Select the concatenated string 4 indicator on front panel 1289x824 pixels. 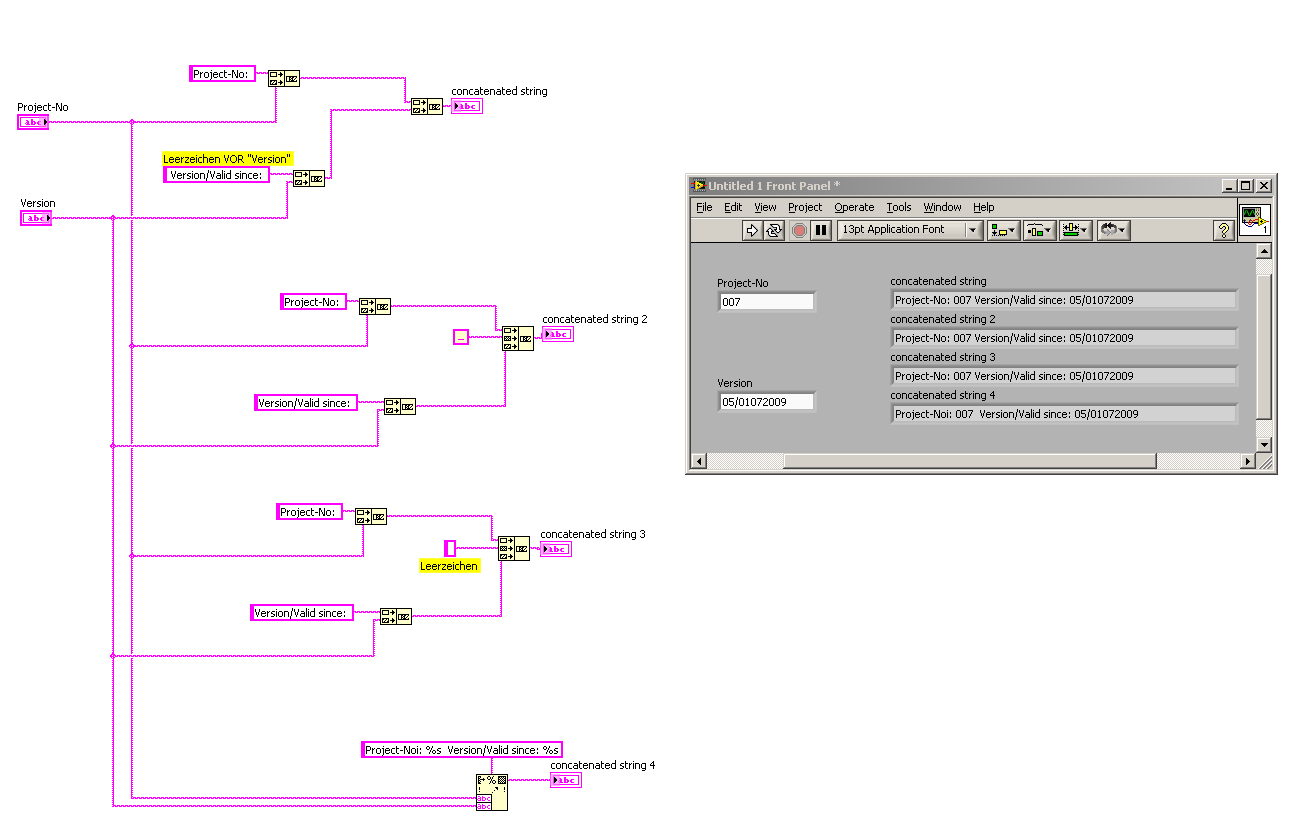[x=1064, y=414]
